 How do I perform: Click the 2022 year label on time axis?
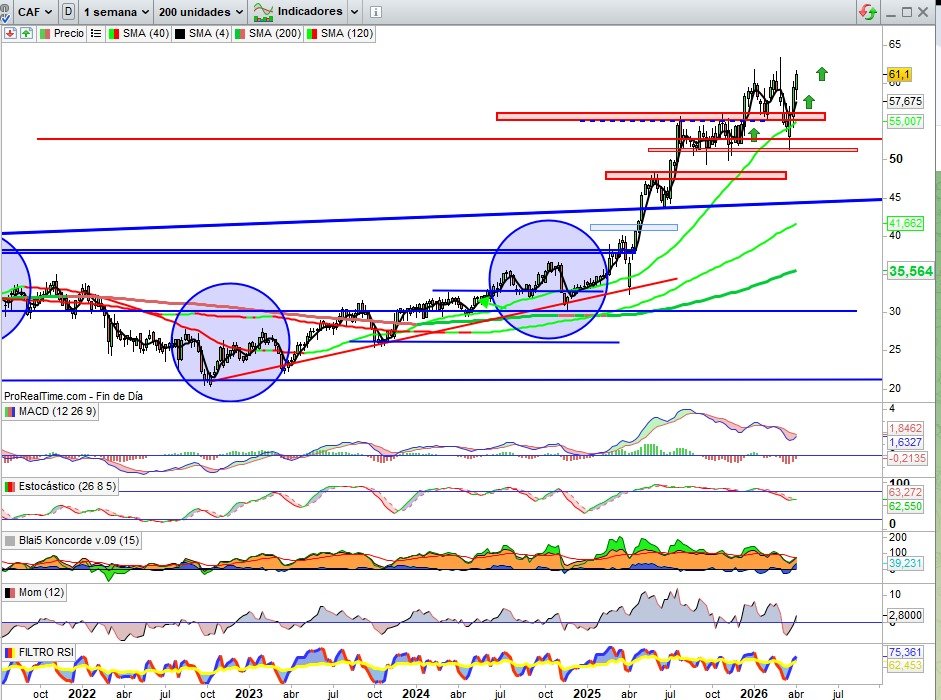(82, 693)
